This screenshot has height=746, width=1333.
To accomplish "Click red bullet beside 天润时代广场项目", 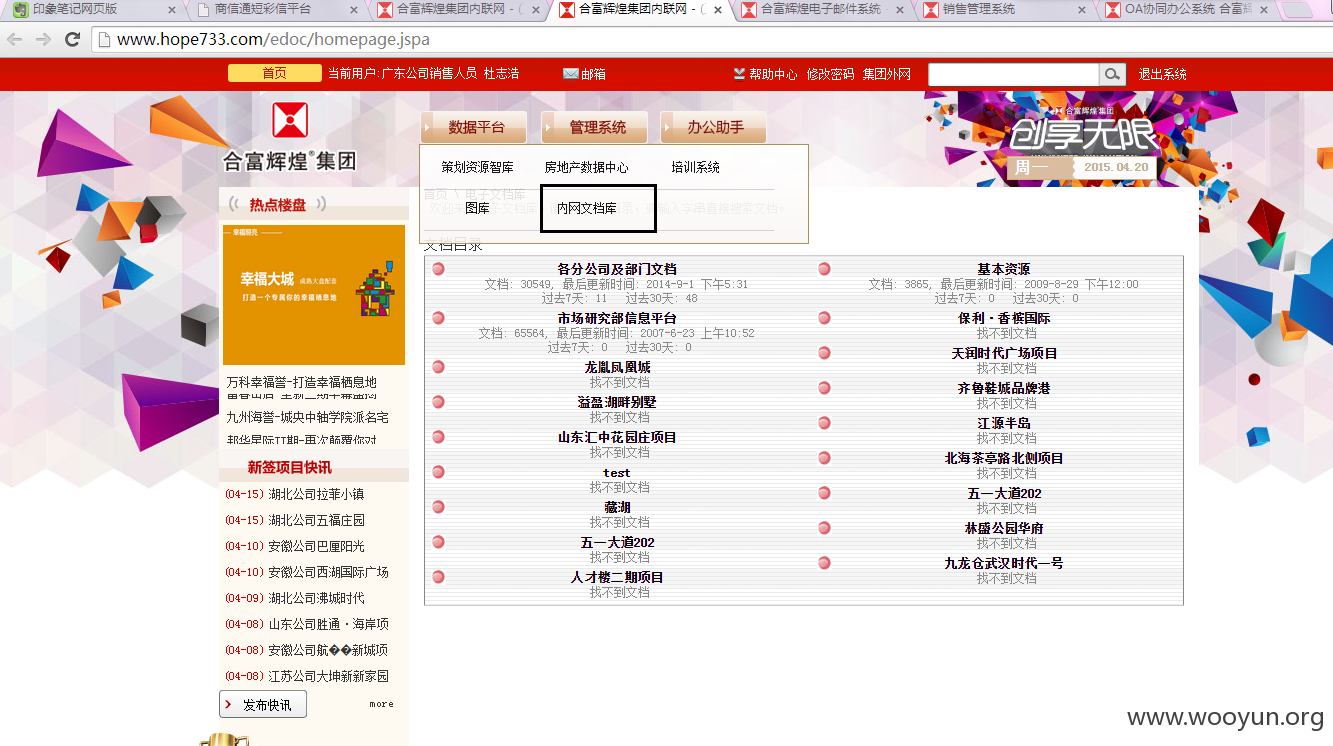I will 824,353.
